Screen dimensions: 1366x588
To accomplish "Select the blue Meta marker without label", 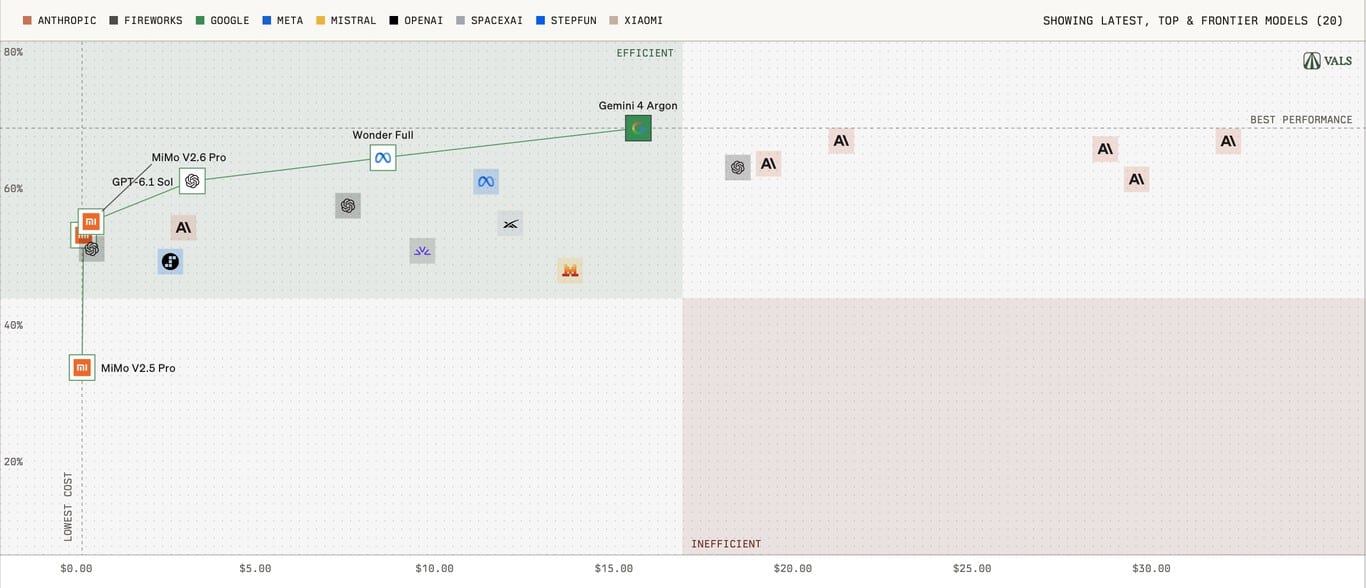I will pos(486,182).
